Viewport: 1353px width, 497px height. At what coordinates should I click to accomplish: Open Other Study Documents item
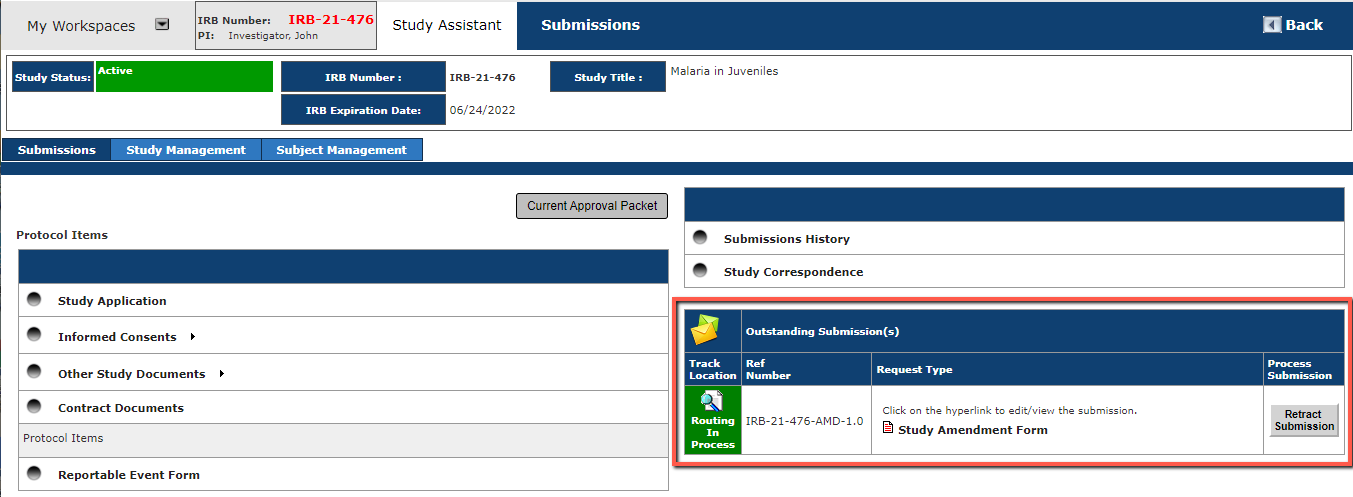tap(132, 375)
